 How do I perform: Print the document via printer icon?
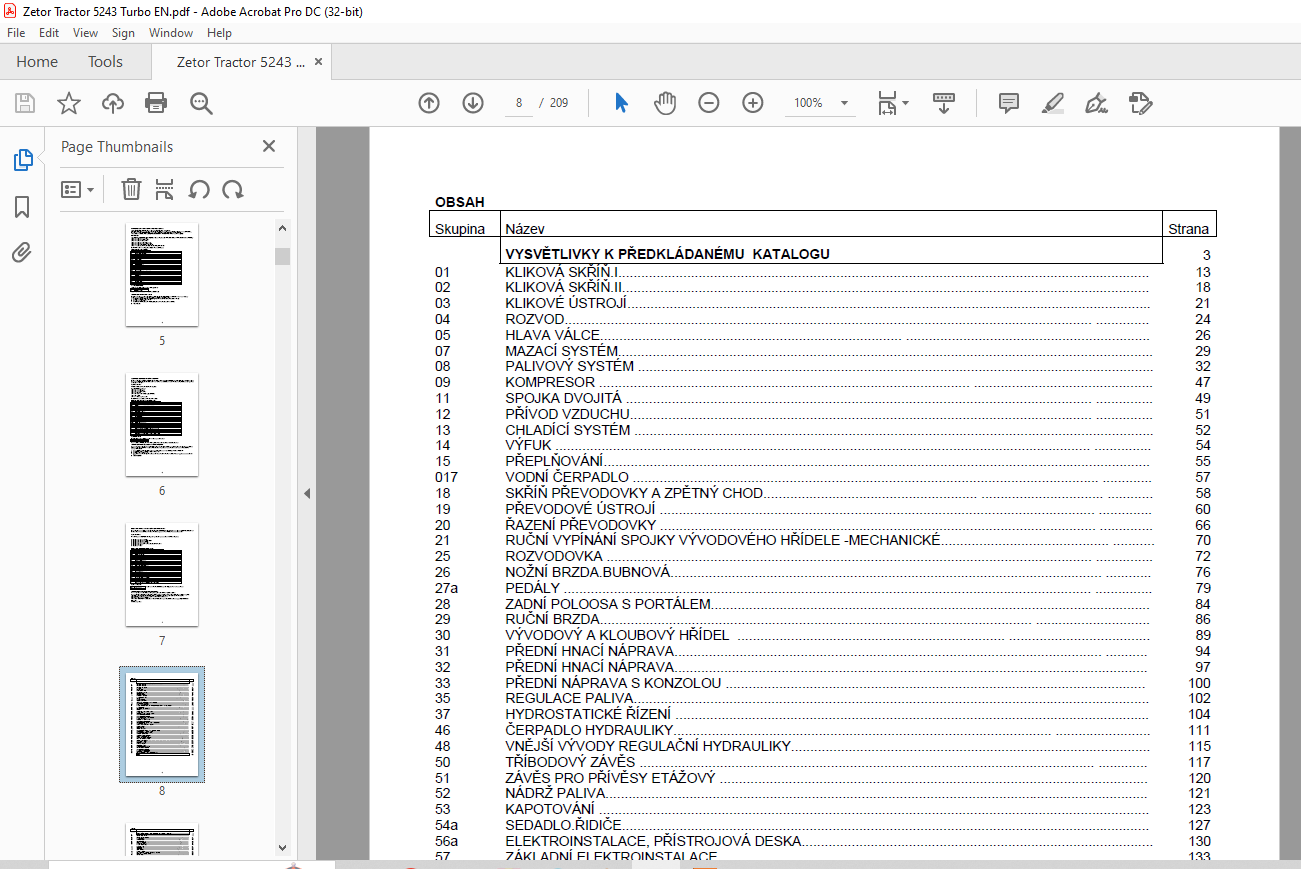tap(156, 103)
